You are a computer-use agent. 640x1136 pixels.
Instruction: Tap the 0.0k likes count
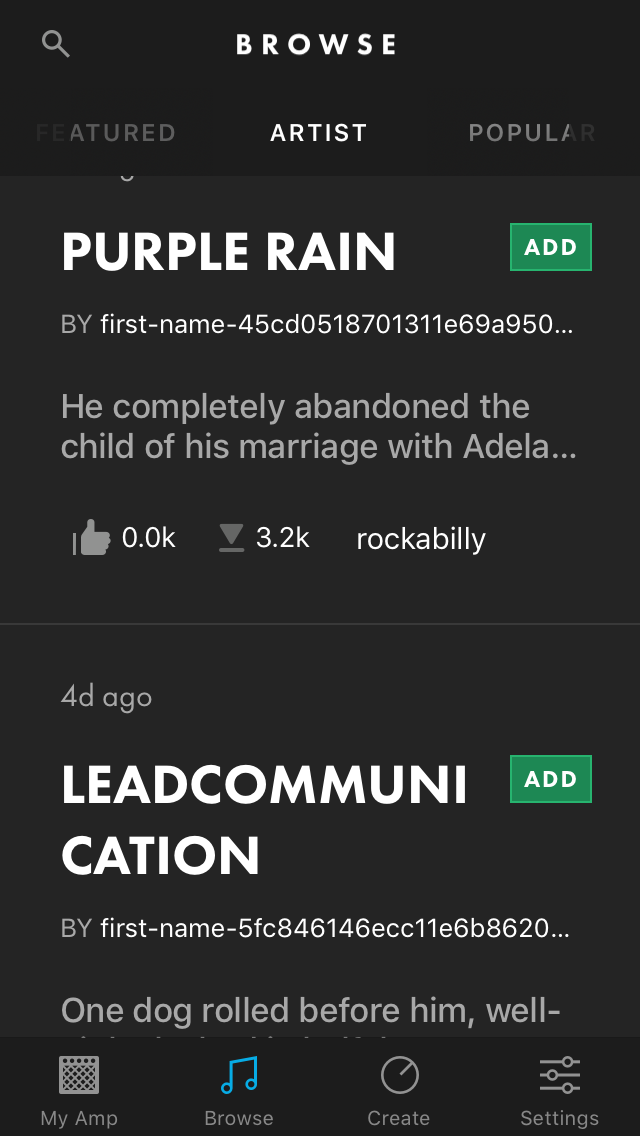tap(148, 538)
